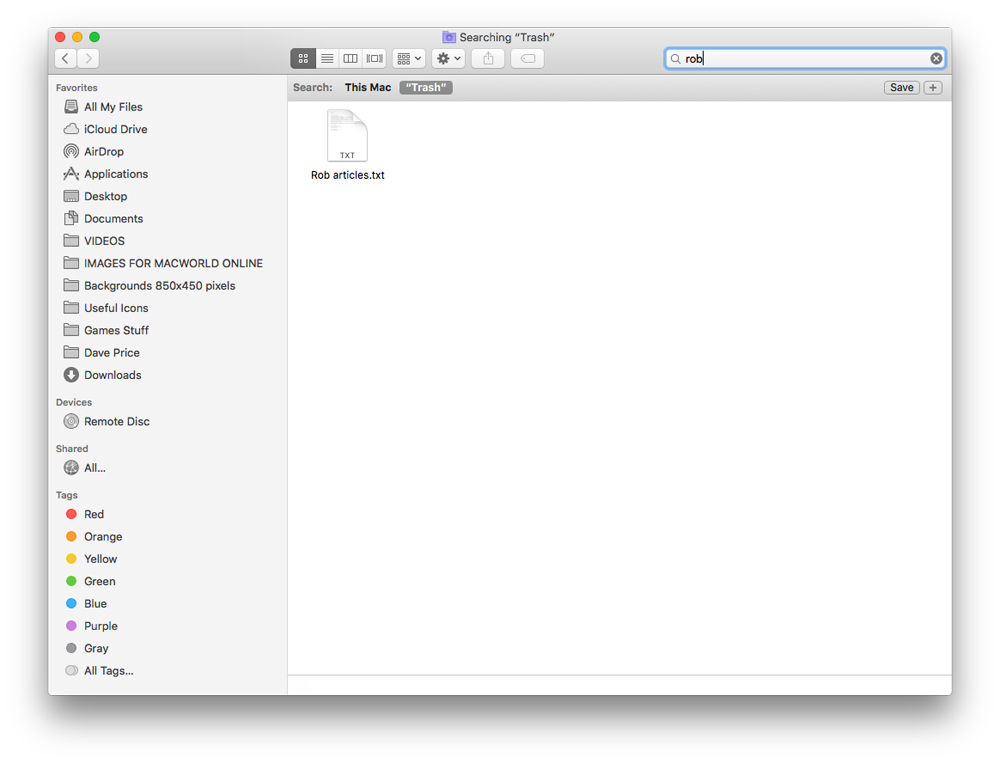Switch to list view
The height and width of the screenshot is (764, 1000).
[x=327, y=59]
